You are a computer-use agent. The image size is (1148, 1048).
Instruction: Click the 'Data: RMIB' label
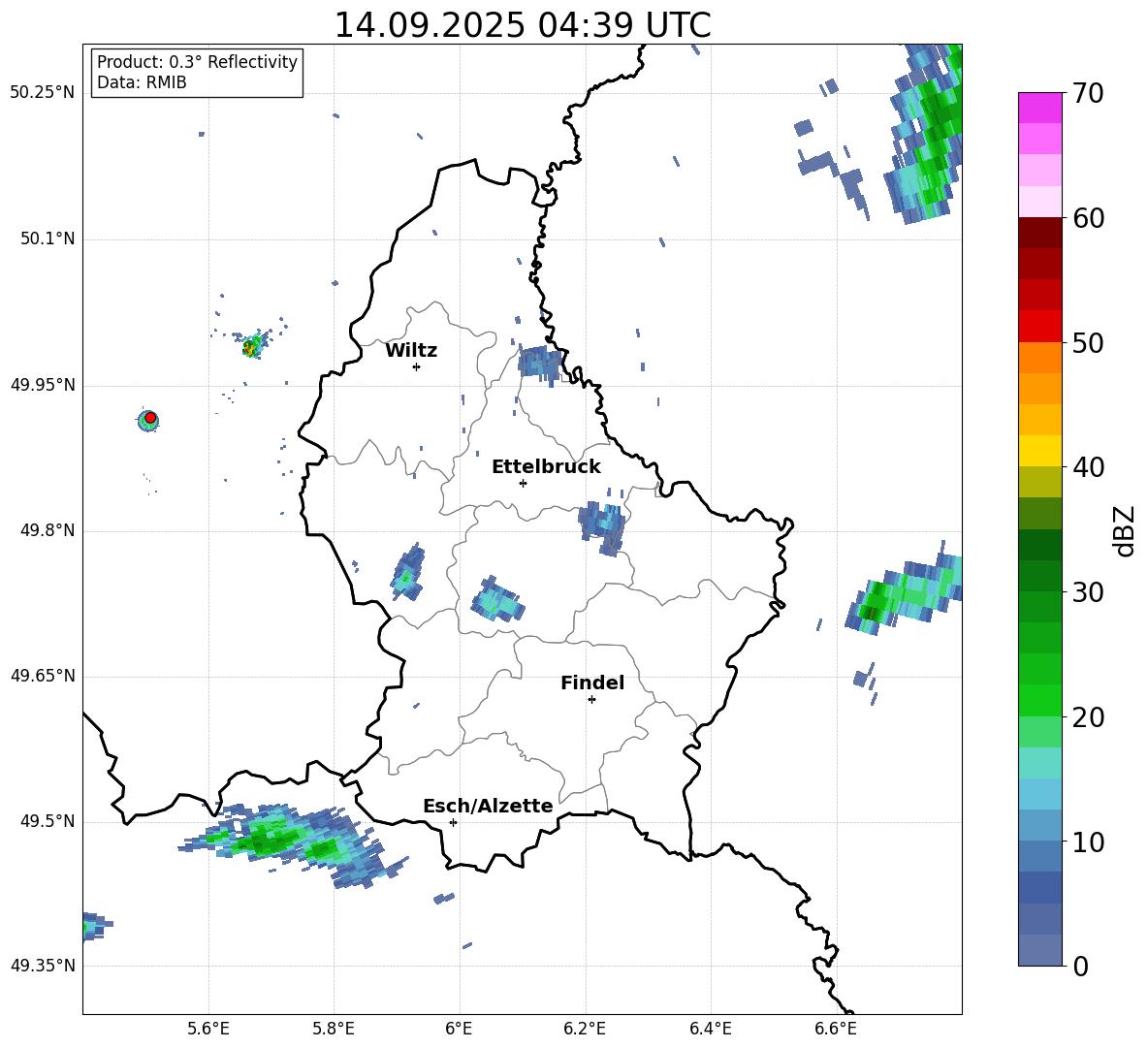142,82
